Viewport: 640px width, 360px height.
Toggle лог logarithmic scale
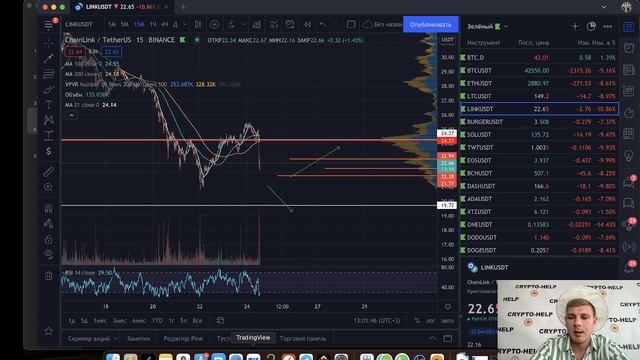pos(431,321)
